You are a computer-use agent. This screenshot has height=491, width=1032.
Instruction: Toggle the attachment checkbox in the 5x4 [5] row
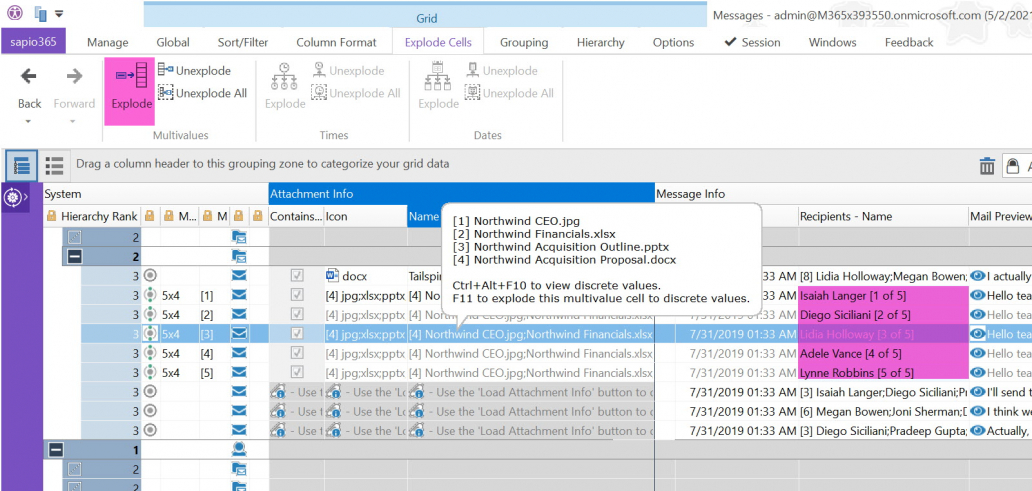297,373
